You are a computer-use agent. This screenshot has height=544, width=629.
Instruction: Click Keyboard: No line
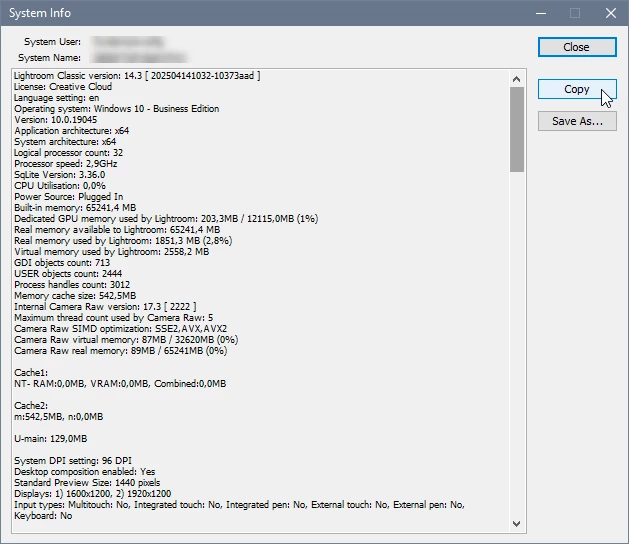43,516
